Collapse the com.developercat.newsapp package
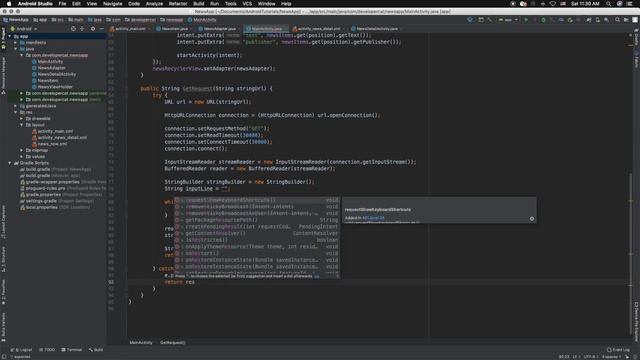Image resolution: width=640 pixels, height=360 pixels. click(x=22, y=55)
